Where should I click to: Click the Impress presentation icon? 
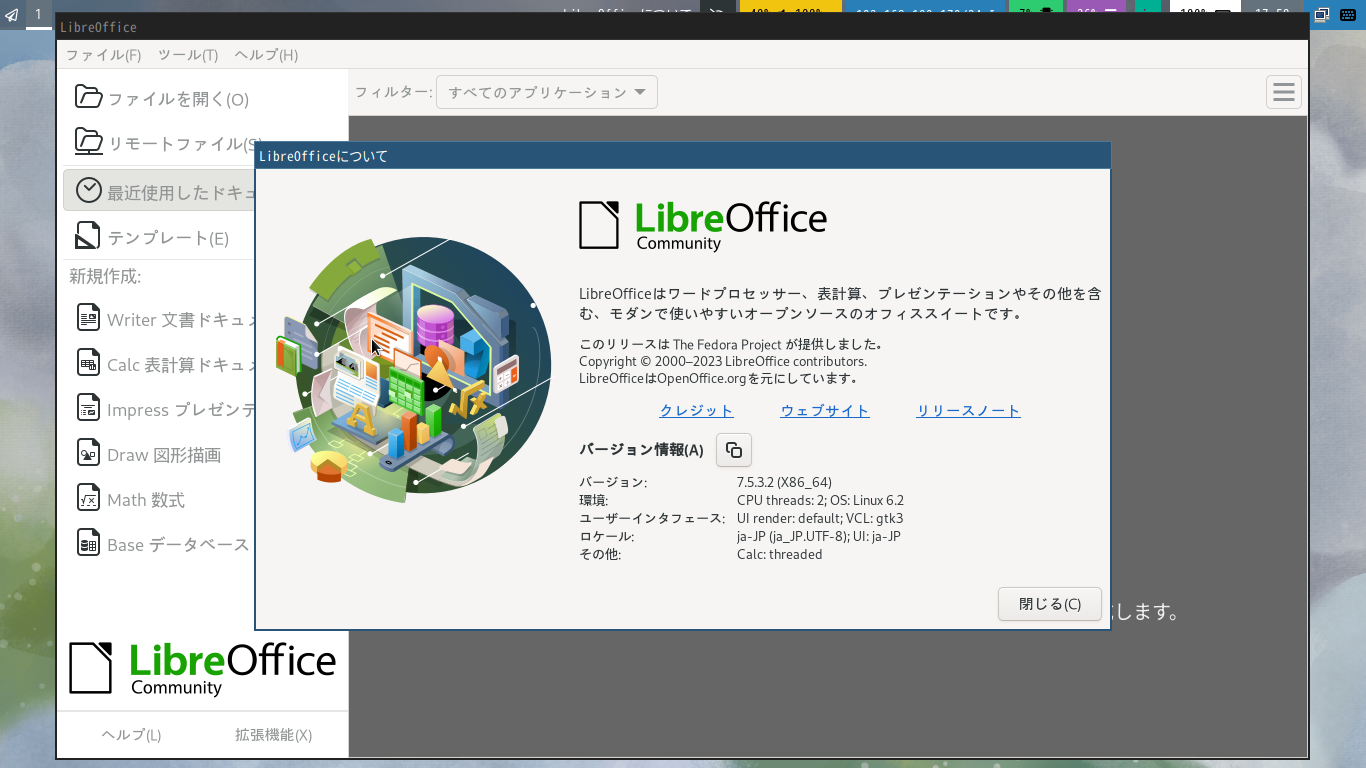pyautogui.click(x=89, y=408)
